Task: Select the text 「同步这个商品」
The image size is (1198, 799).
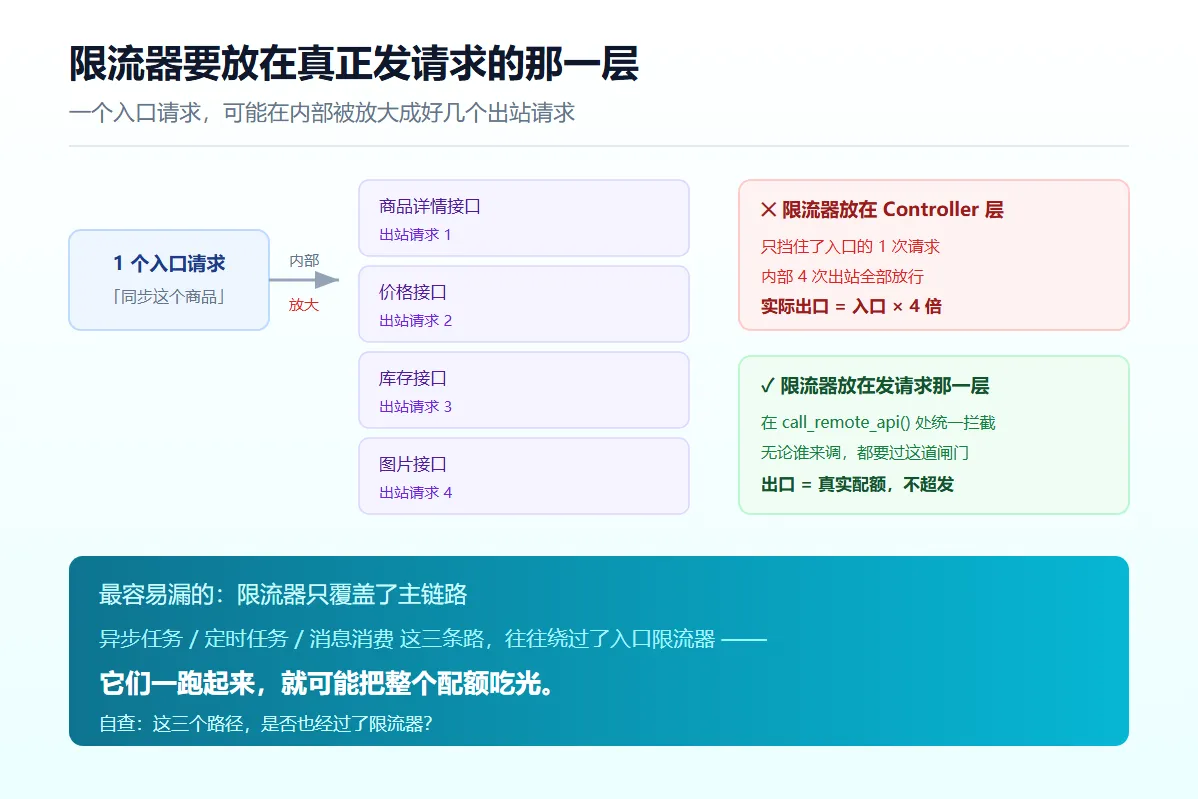Action: coord(169,296)
